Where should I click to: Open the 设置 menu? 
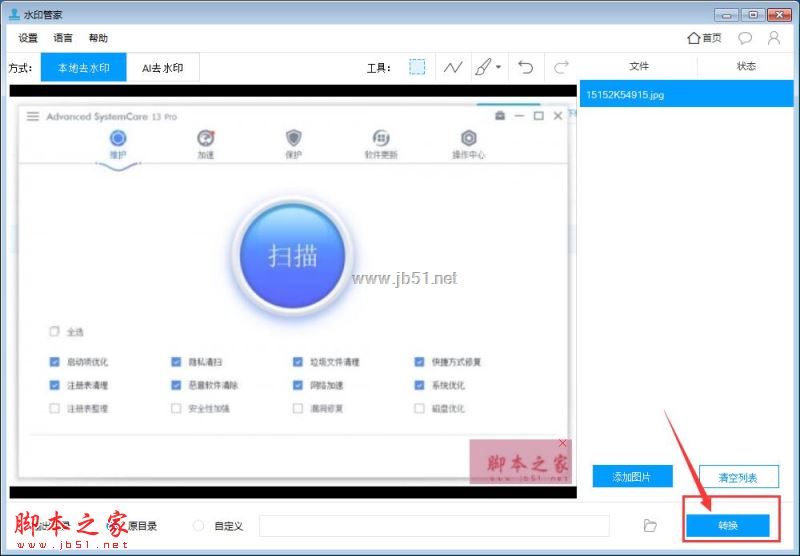tap(28, 38)
